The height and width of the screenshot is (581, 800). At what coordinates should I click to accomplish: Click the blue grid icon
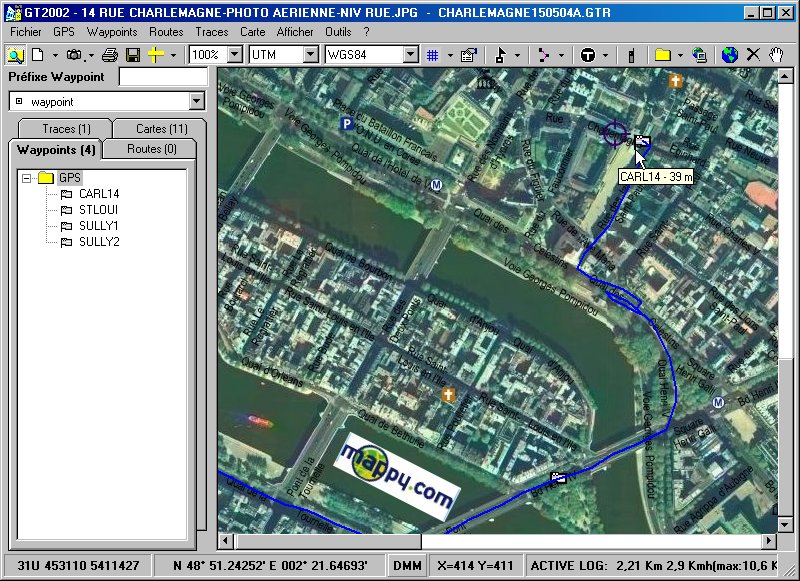tap(432, 55)
